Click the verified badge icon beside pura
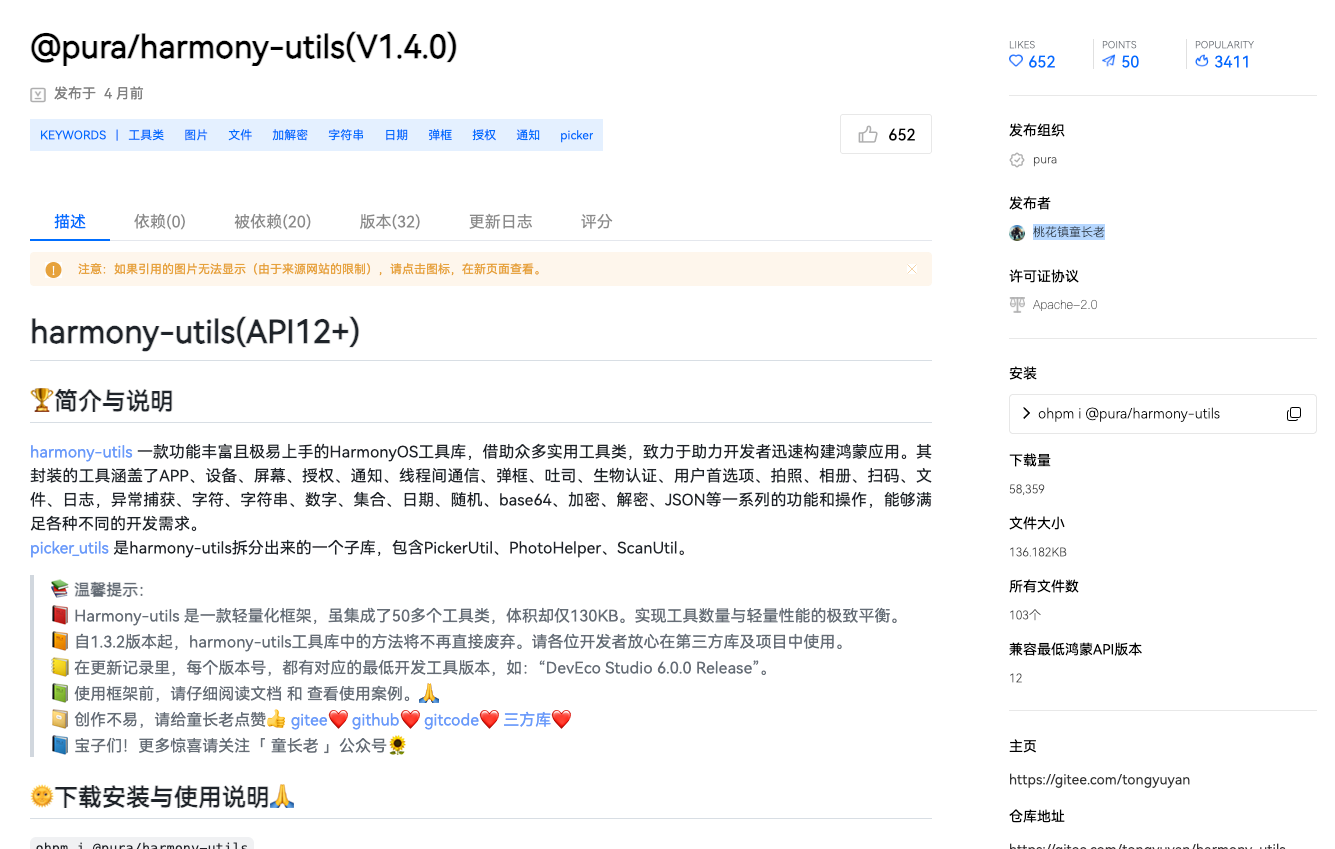Image resolution: width=1335 pixels, height=849 pixels. click(x=1017, y=160)
